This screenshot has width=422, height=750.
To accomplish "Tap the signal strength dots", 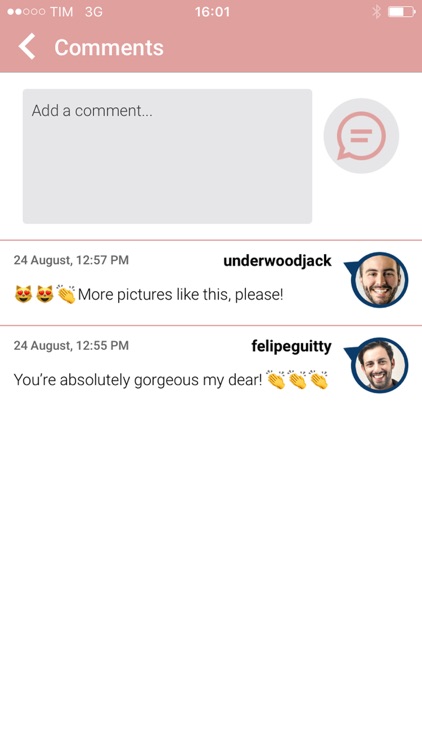I will pyautogui.click(x=26, y=12).
